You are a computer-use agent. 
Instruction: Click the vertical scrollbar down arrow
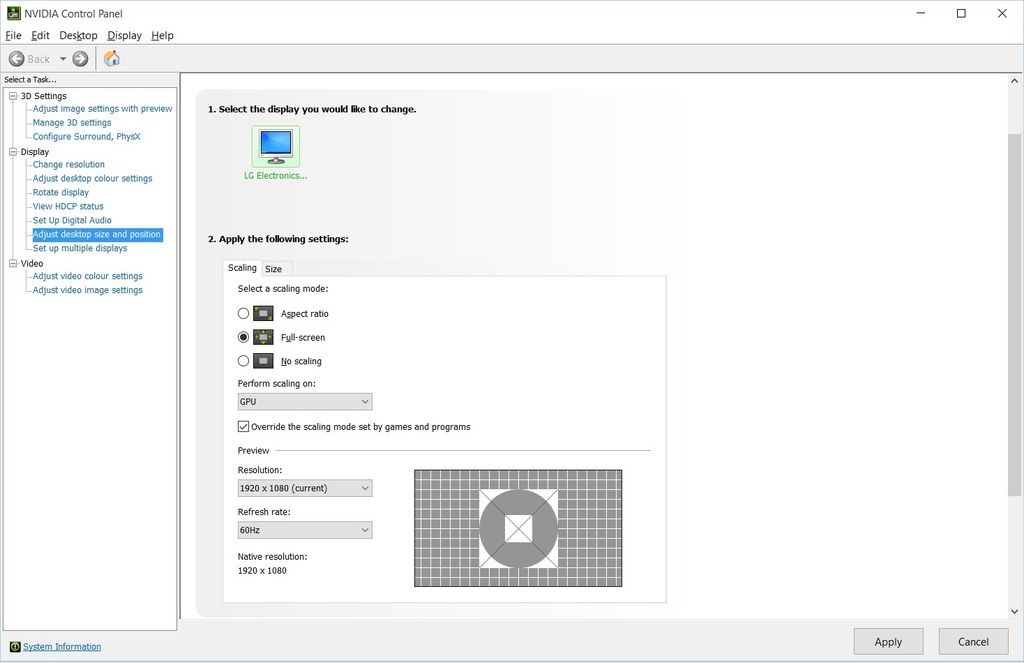(1014, 612)
